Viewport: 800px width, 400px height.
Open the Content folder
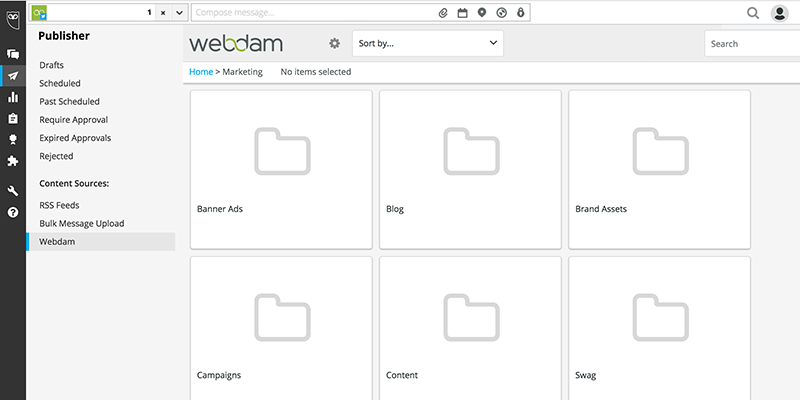[470, 329]
